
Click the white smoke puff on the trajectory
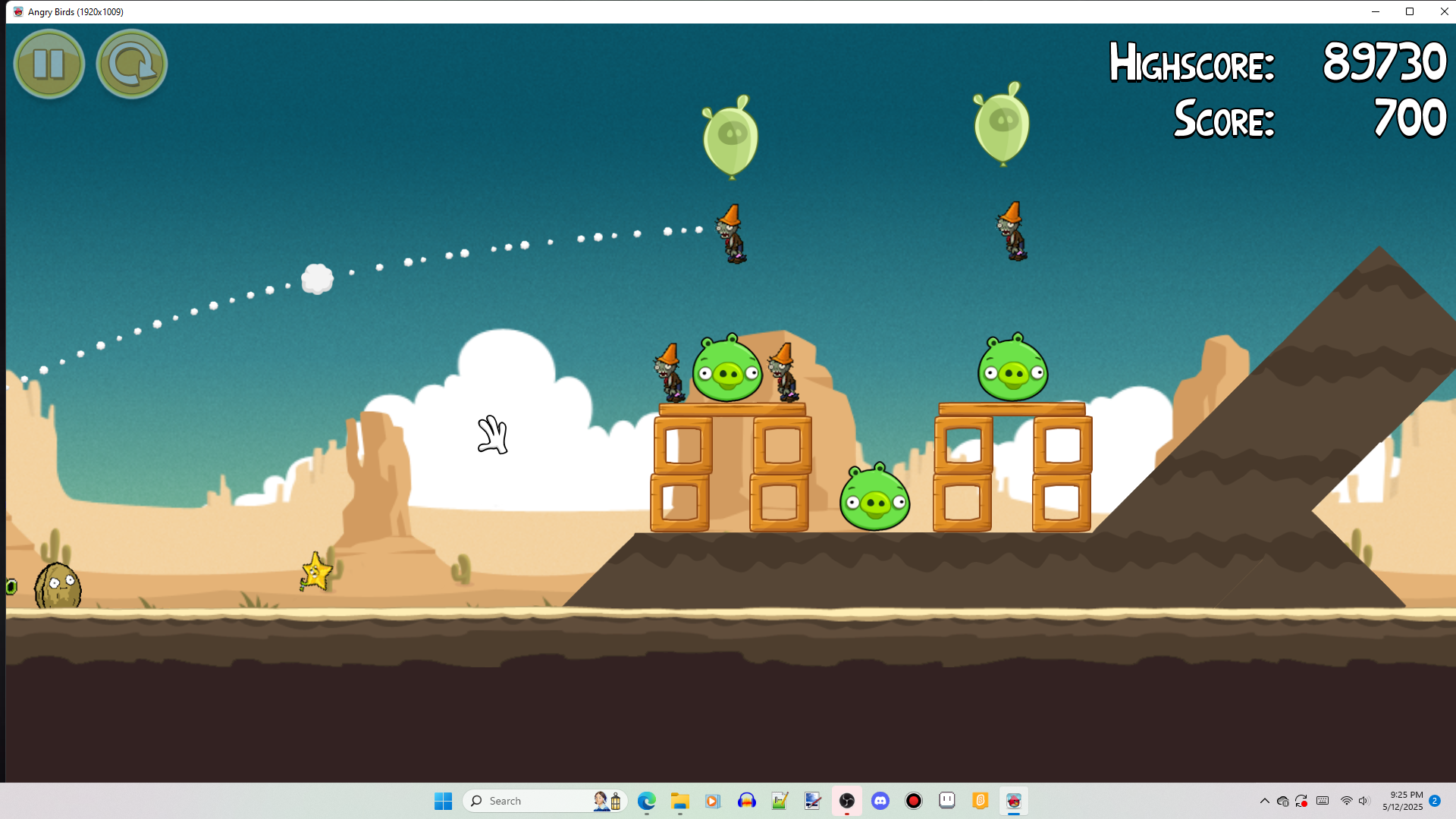point(317,279)
